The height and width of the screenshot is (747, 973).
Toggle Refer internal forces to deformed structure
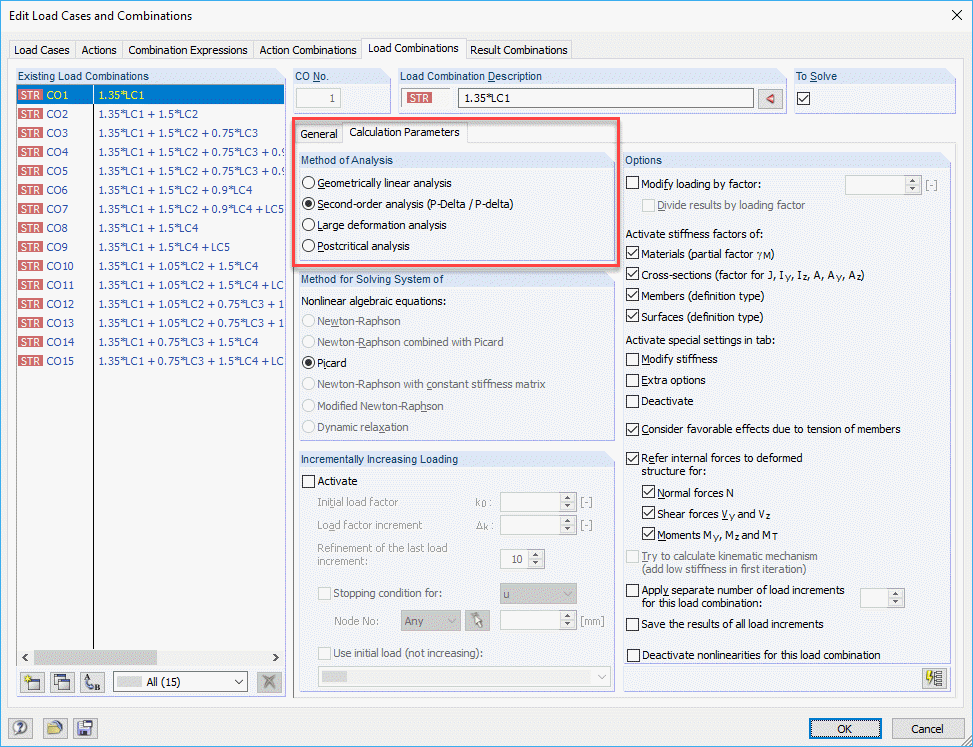tap(633, 458)
